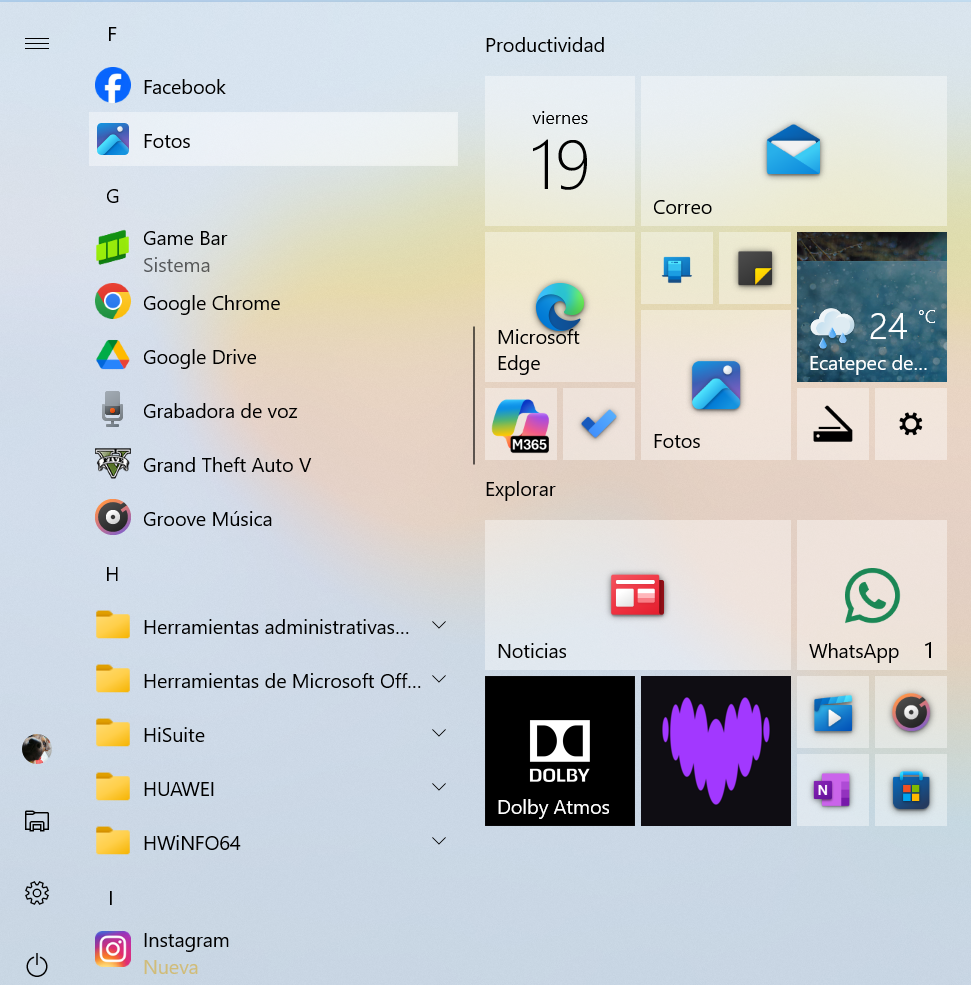Launch Facebook from the app list
971x985 pixels.
[273, 86]
